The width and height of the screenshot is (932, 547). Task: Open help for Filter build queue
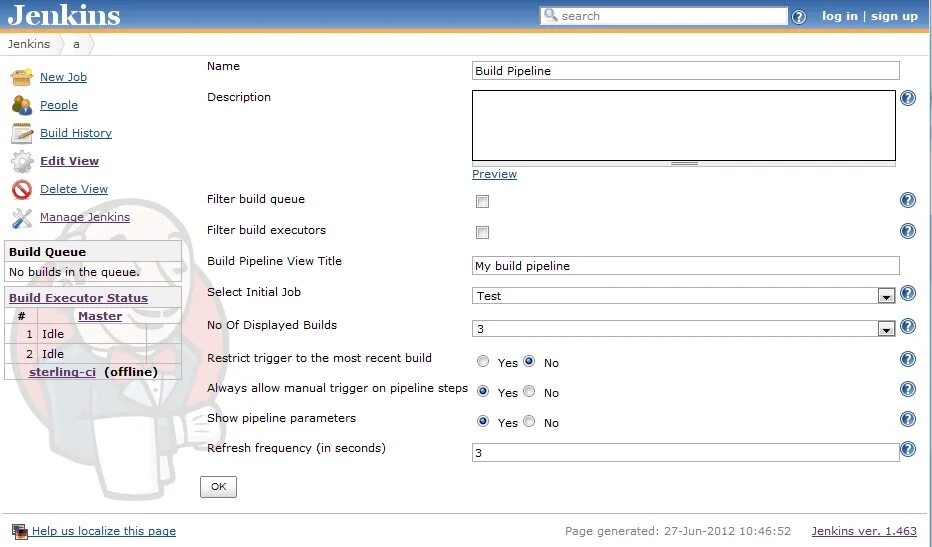click(908, 200)
